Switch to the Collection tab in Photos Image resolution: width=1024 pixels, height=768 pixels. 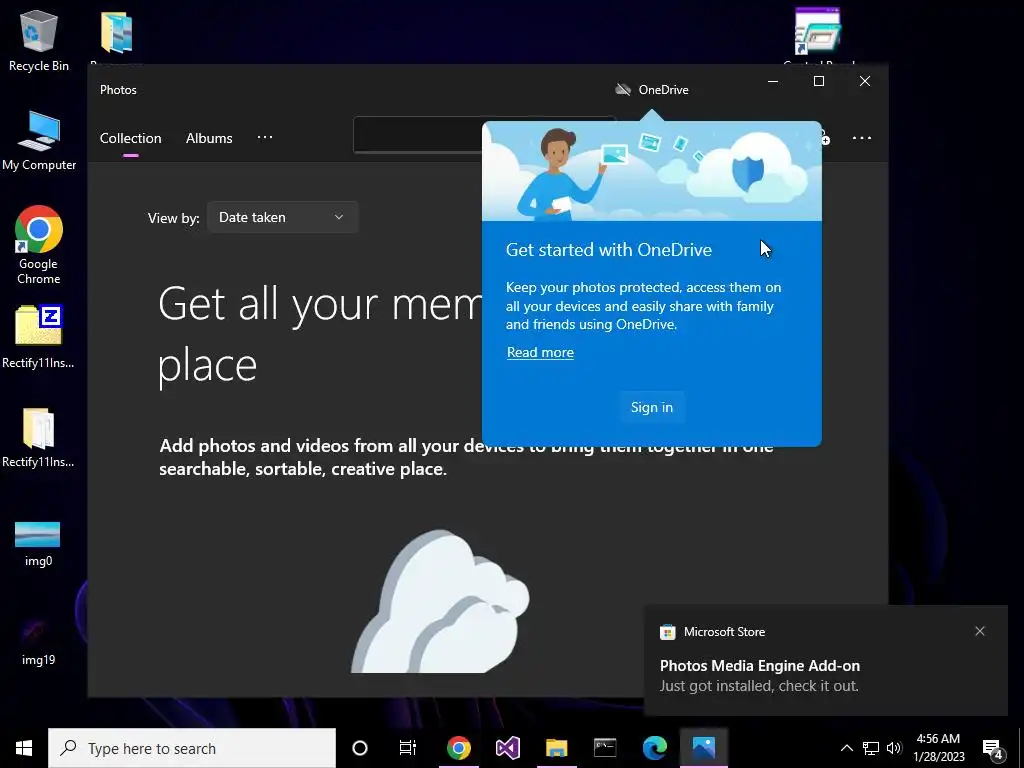(131, 138)
